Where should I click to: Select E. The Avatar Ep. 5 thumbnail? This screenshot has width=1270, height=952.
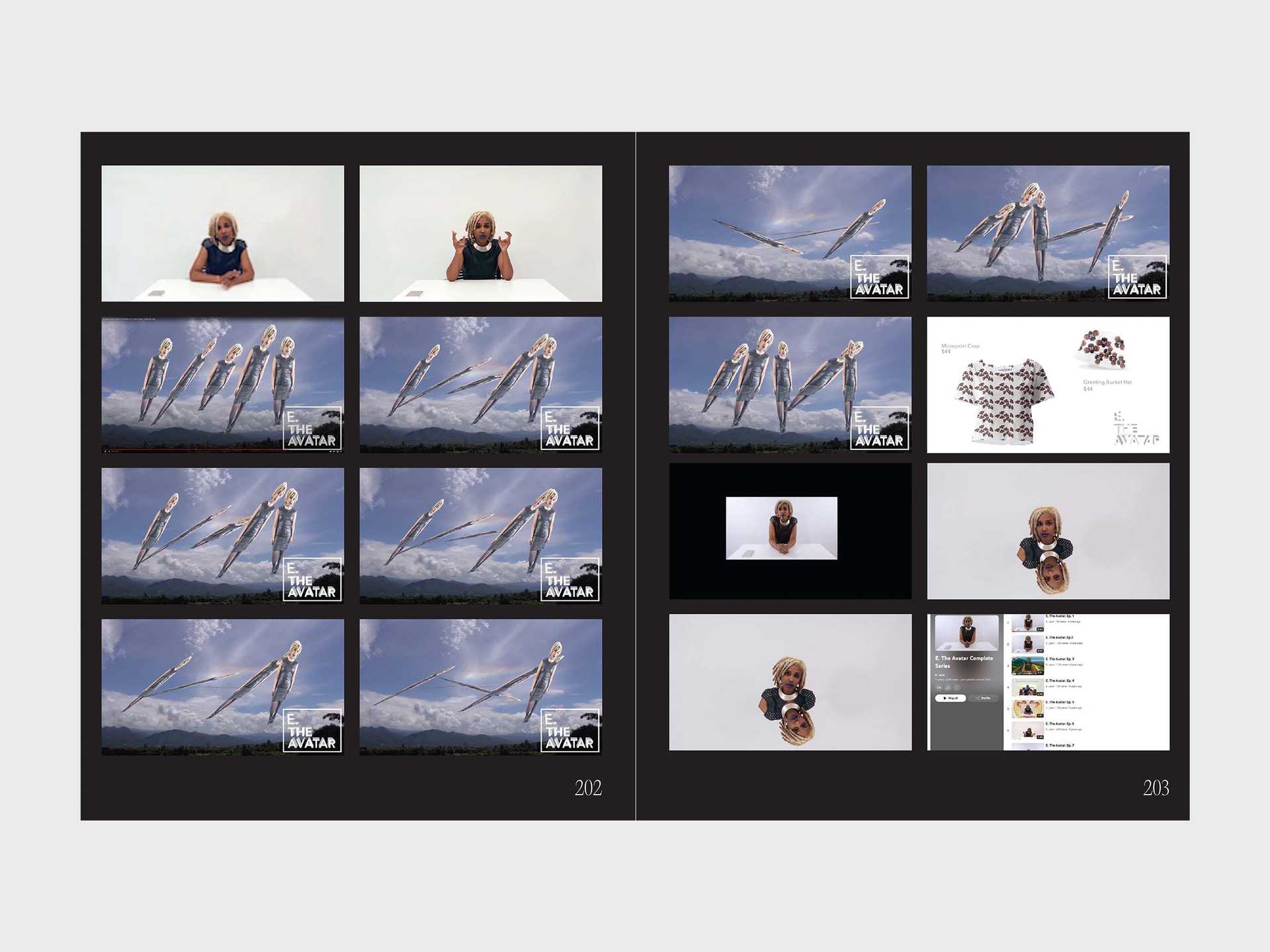[1028, 709]
